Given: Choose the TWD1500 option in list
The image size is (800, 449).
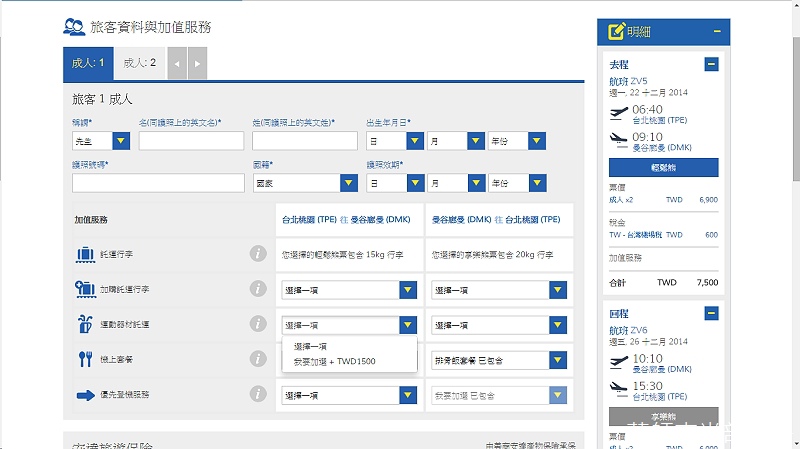Looking at the screenshot, I should click(x=349, y=361).
